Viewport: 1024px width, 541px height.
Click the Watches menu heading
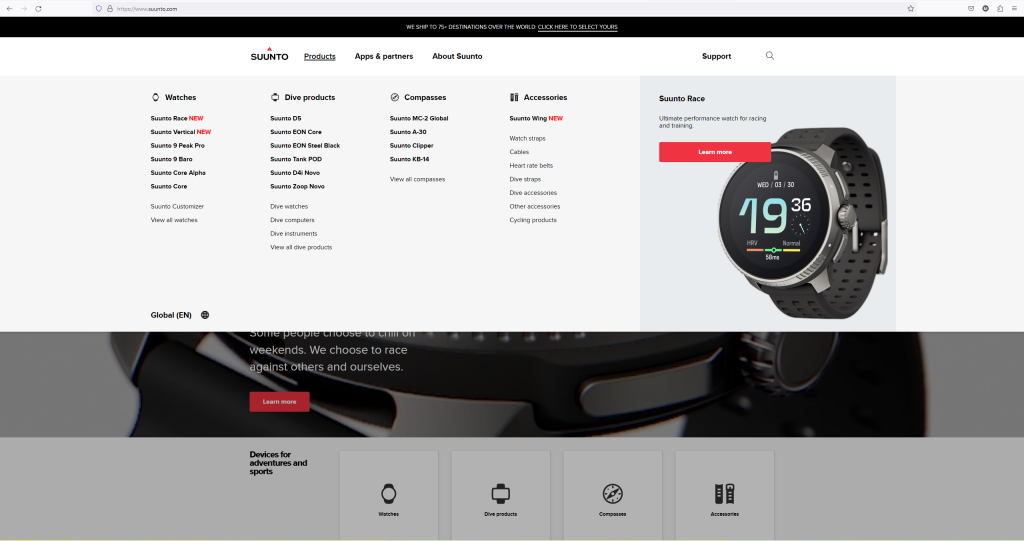(180, 97)
